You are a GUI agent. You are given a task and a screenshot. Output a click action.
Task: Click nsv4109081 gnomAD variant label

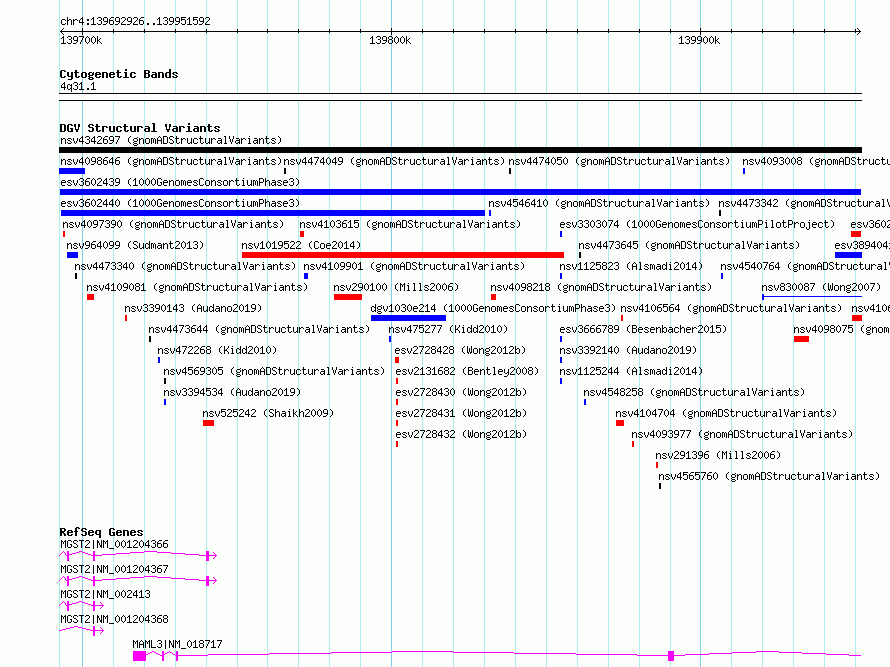[x=197, y=287]
